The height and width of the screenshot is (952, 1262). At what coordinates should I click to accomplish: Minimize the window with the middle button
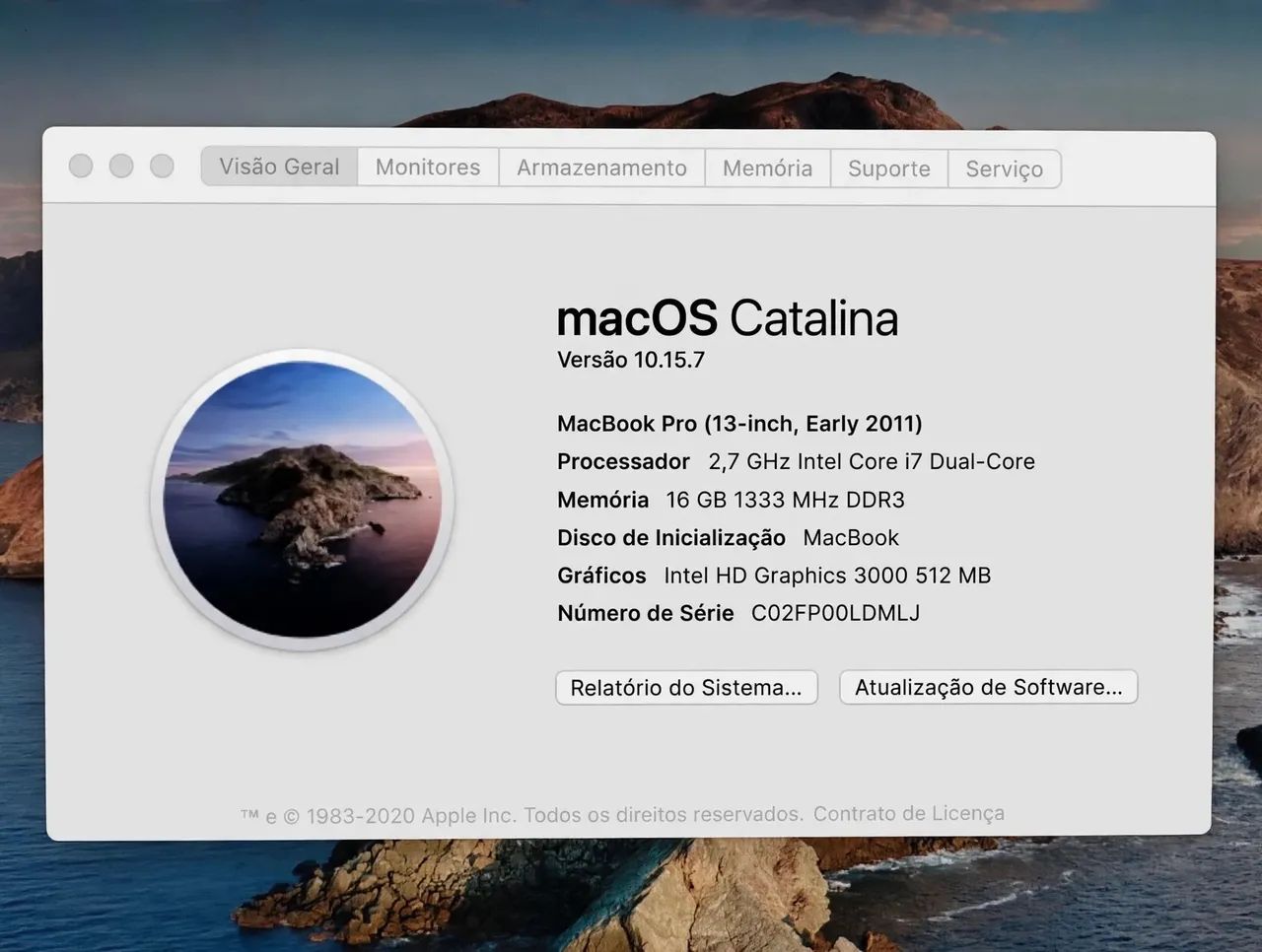[x=121, y=166]
